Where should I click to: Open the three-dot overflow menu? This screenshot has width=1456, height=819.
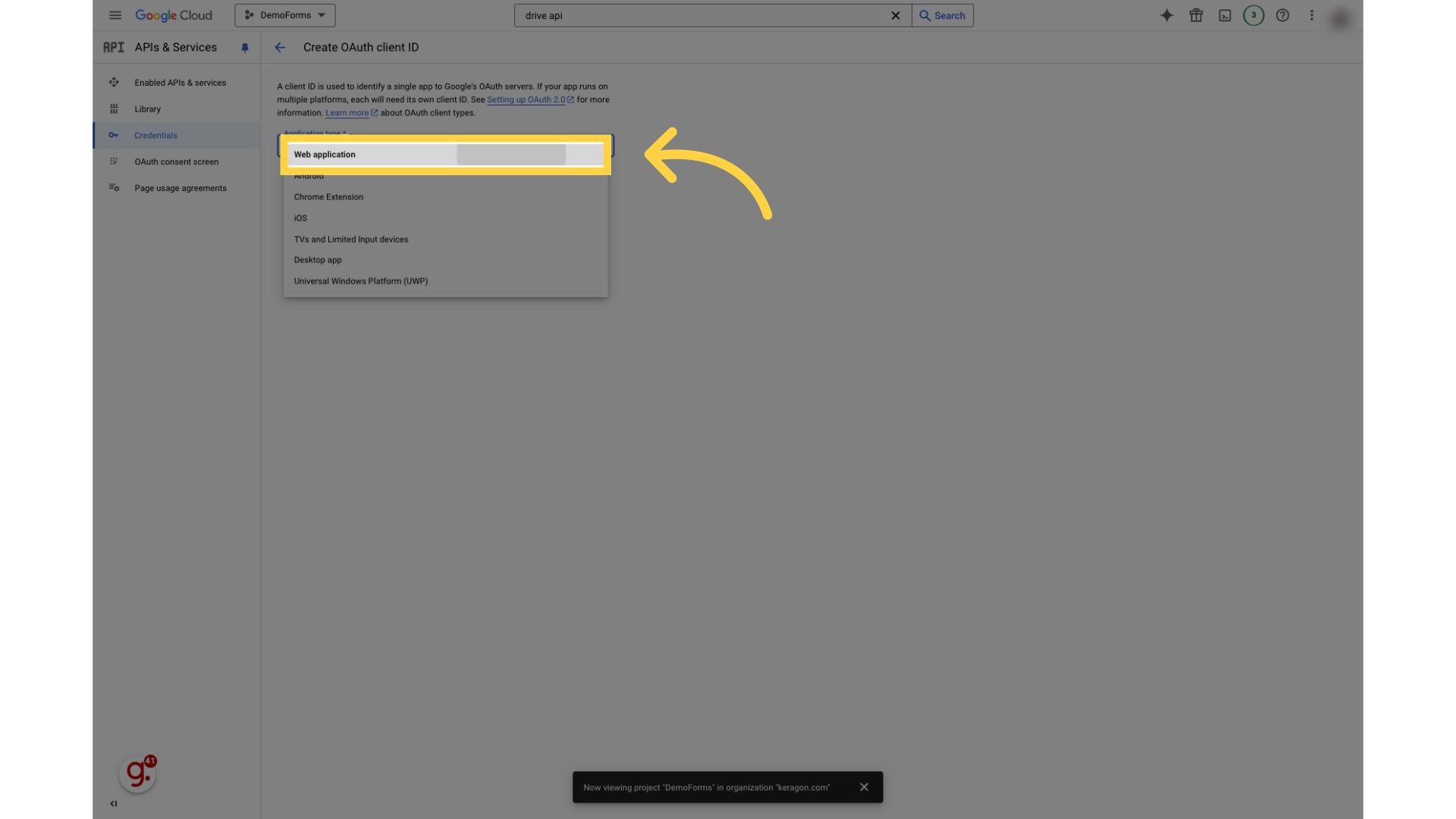pyautogui.click(x=1311, y=15)
